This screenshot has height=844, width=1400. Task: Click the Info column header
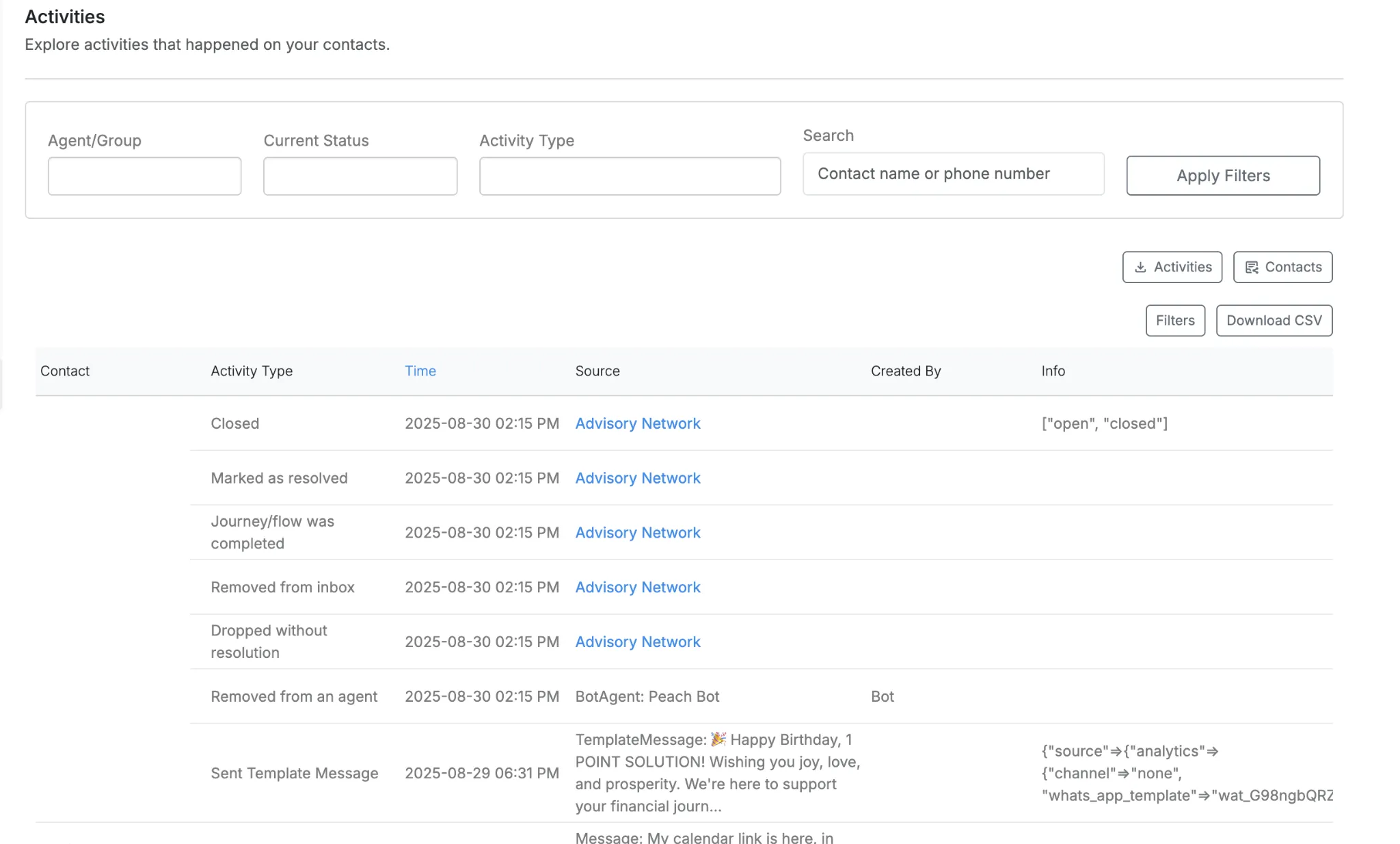1053,371
